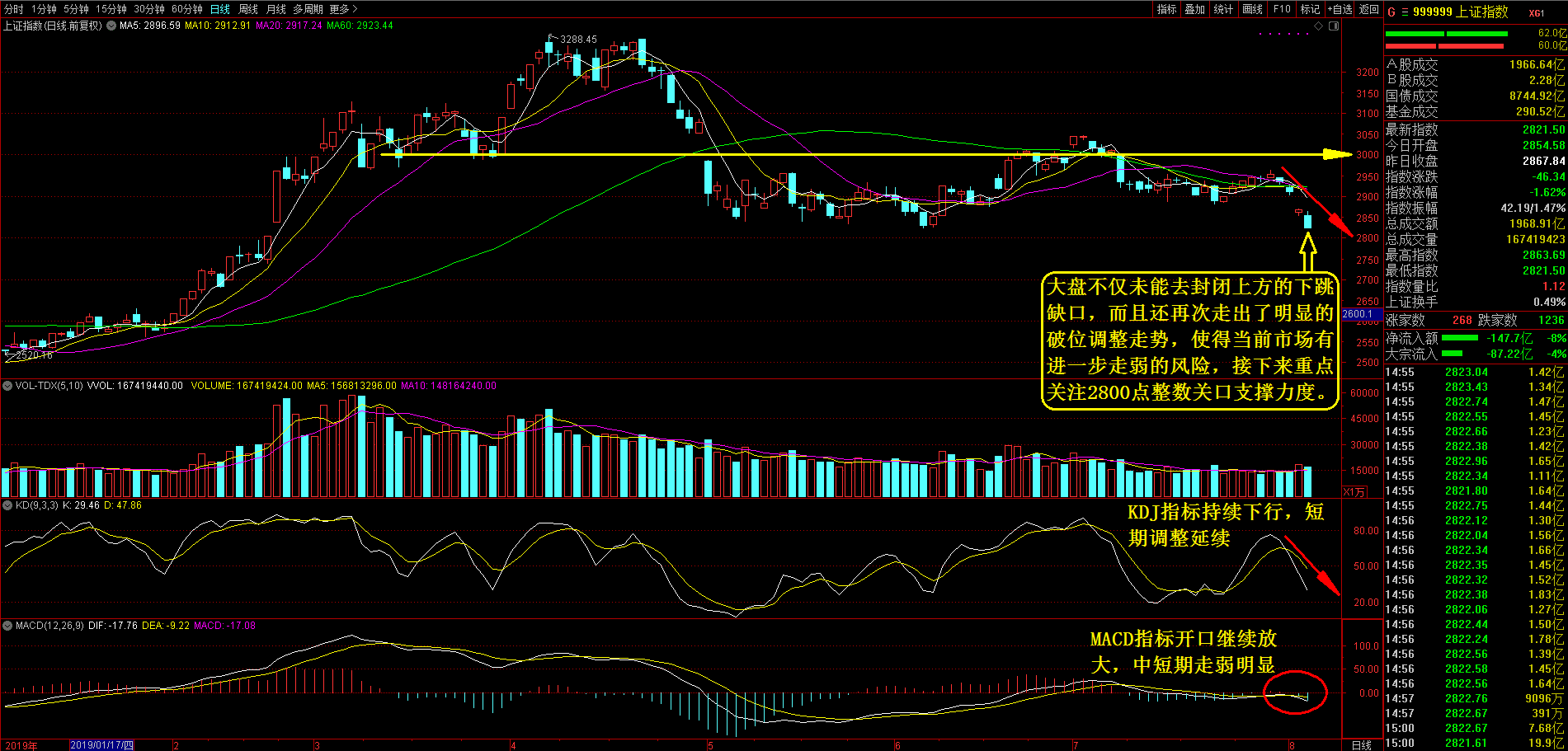
Task: Click the A股成交 row
Action: coord(1476,64)
